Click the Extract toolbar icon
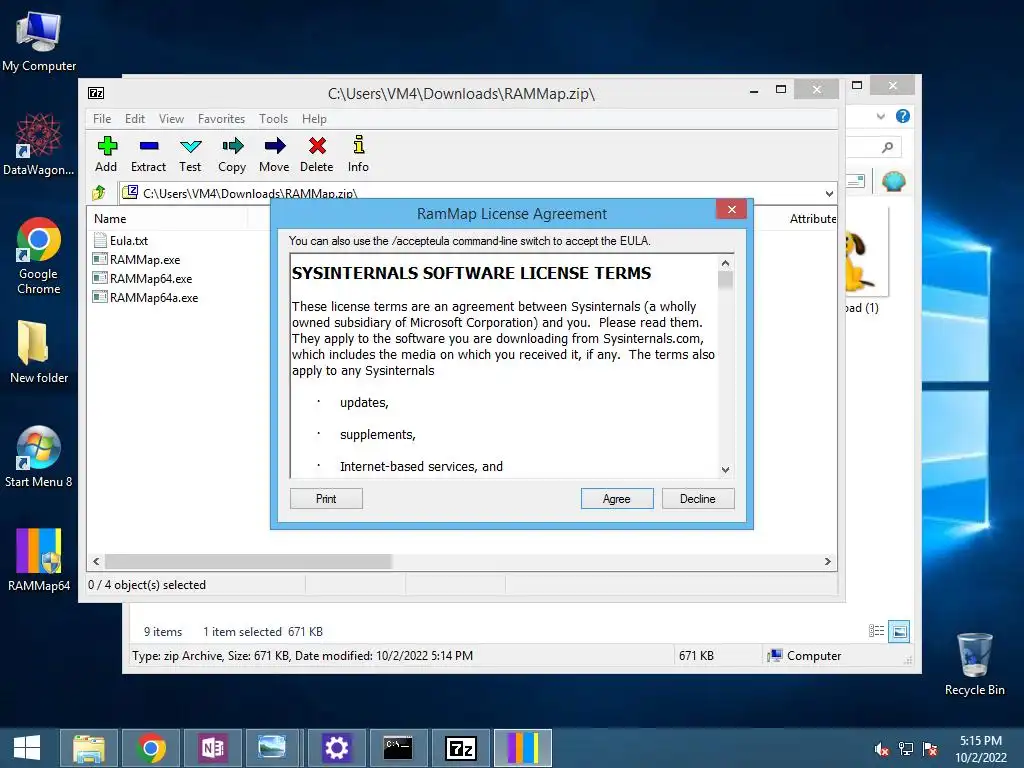 click(x=148, y=154)
